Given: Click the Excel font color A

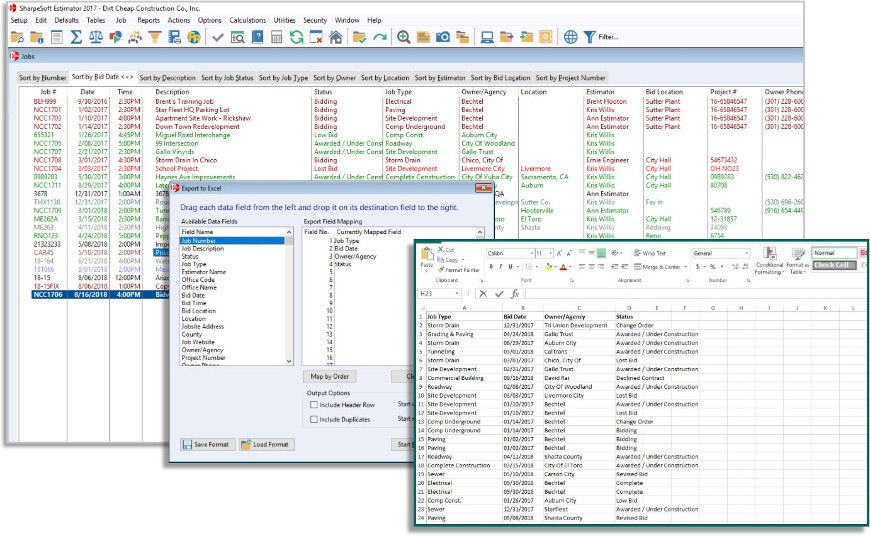Looking at the screenshot, I should tap(563, 267).
